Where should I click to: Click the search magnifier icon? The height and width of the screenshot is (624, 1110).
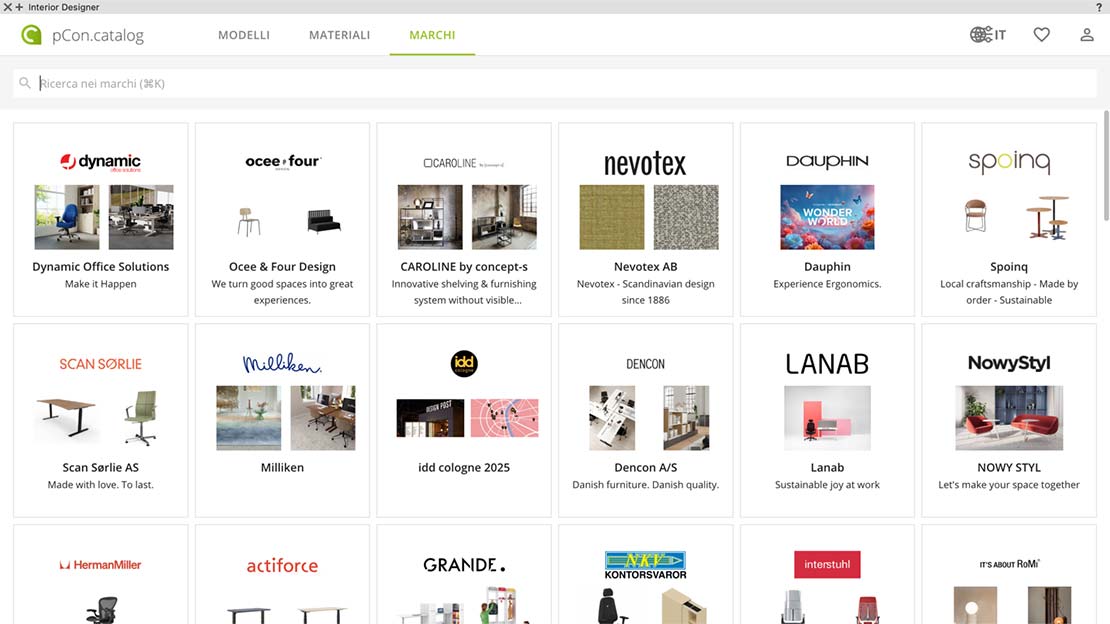tap(25, 84)
